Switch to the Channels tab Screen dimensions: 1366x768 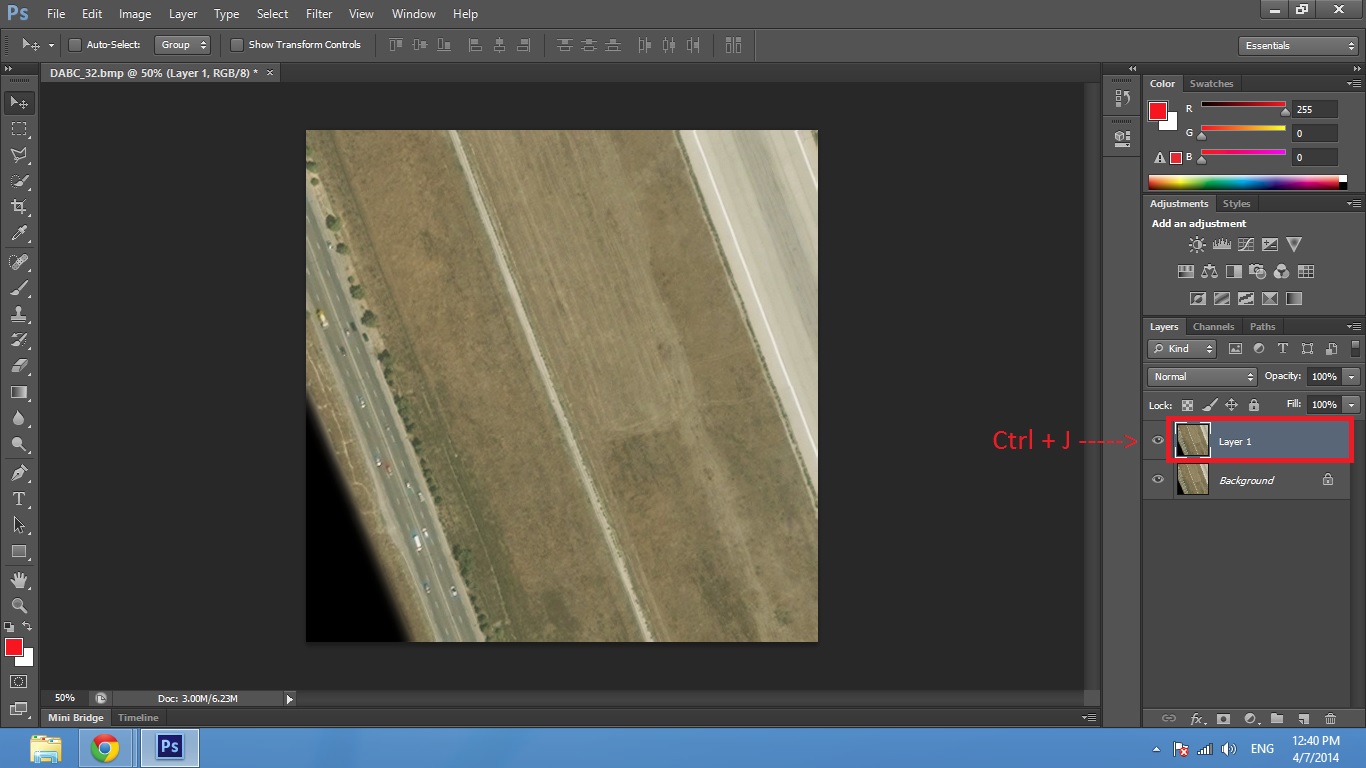click(1213, 327)
